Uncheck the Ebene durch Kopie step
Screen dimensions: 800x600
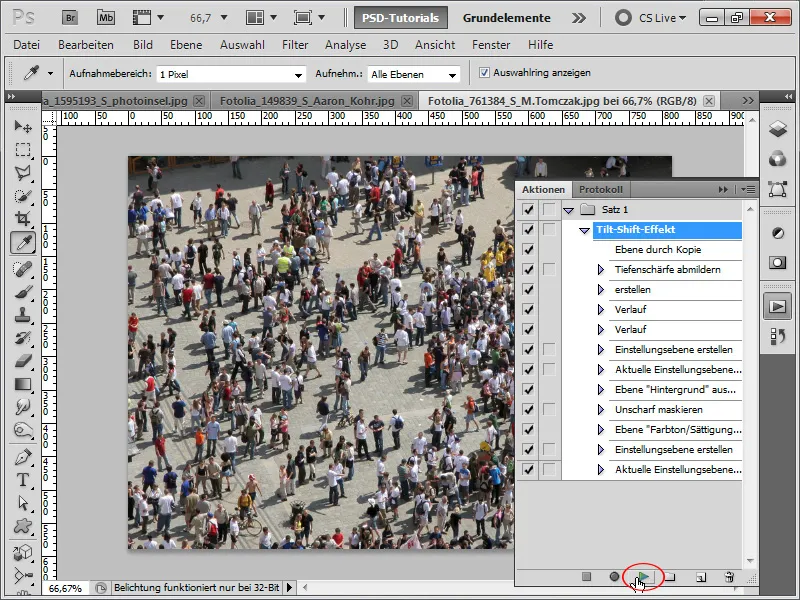tap(528, 249)
